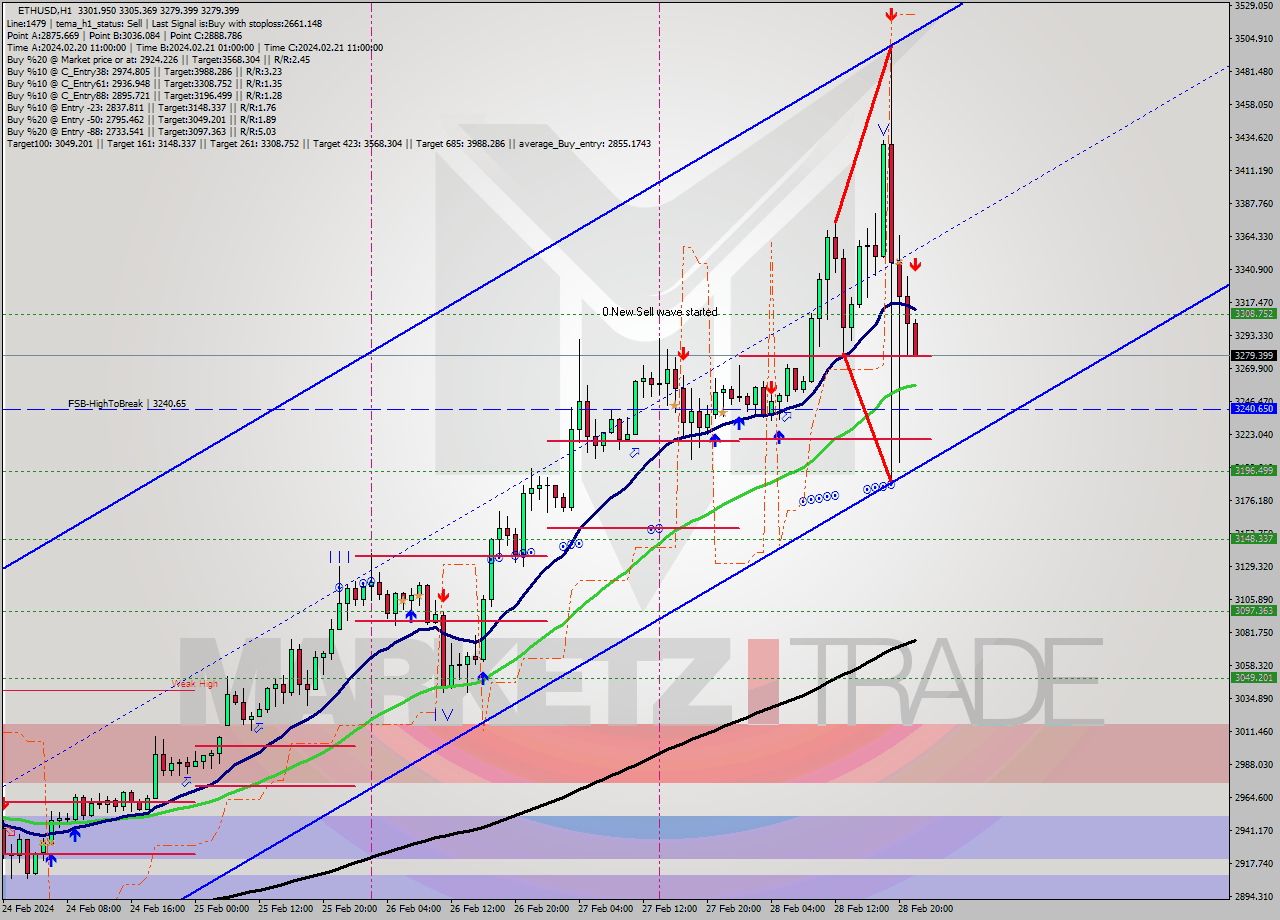Click the green 3308.752 target price tag
The height and width of the screenshot is (920, 1280).
coord(1253,314)
